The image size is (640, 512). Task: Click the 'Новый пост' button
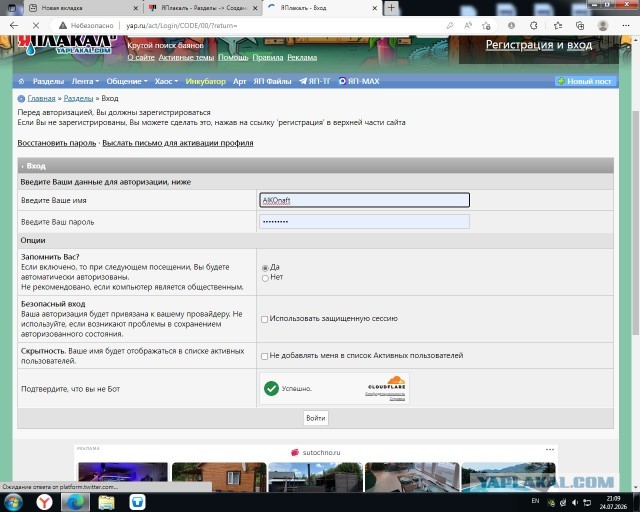[585, 81]
